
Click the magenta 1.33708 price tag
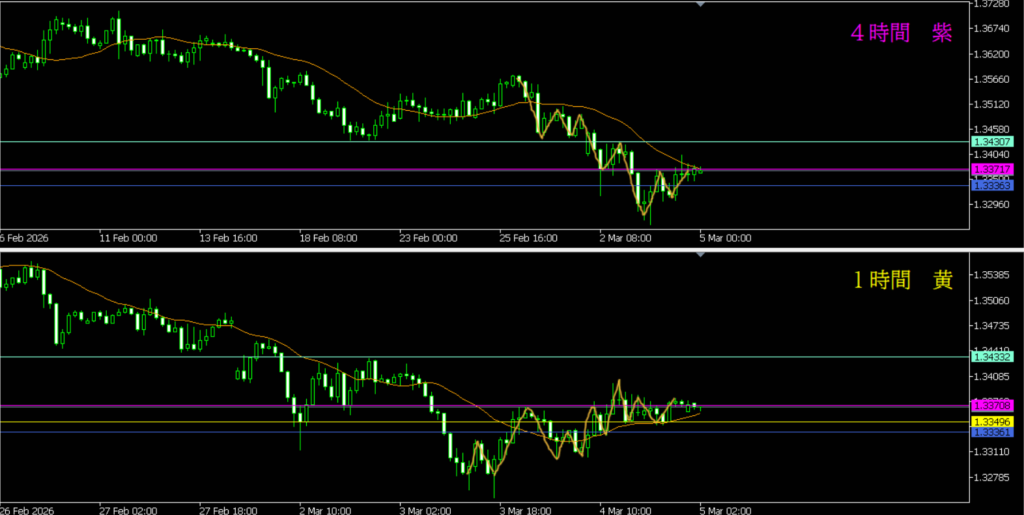pyautogui.click(x=992, y=405)
